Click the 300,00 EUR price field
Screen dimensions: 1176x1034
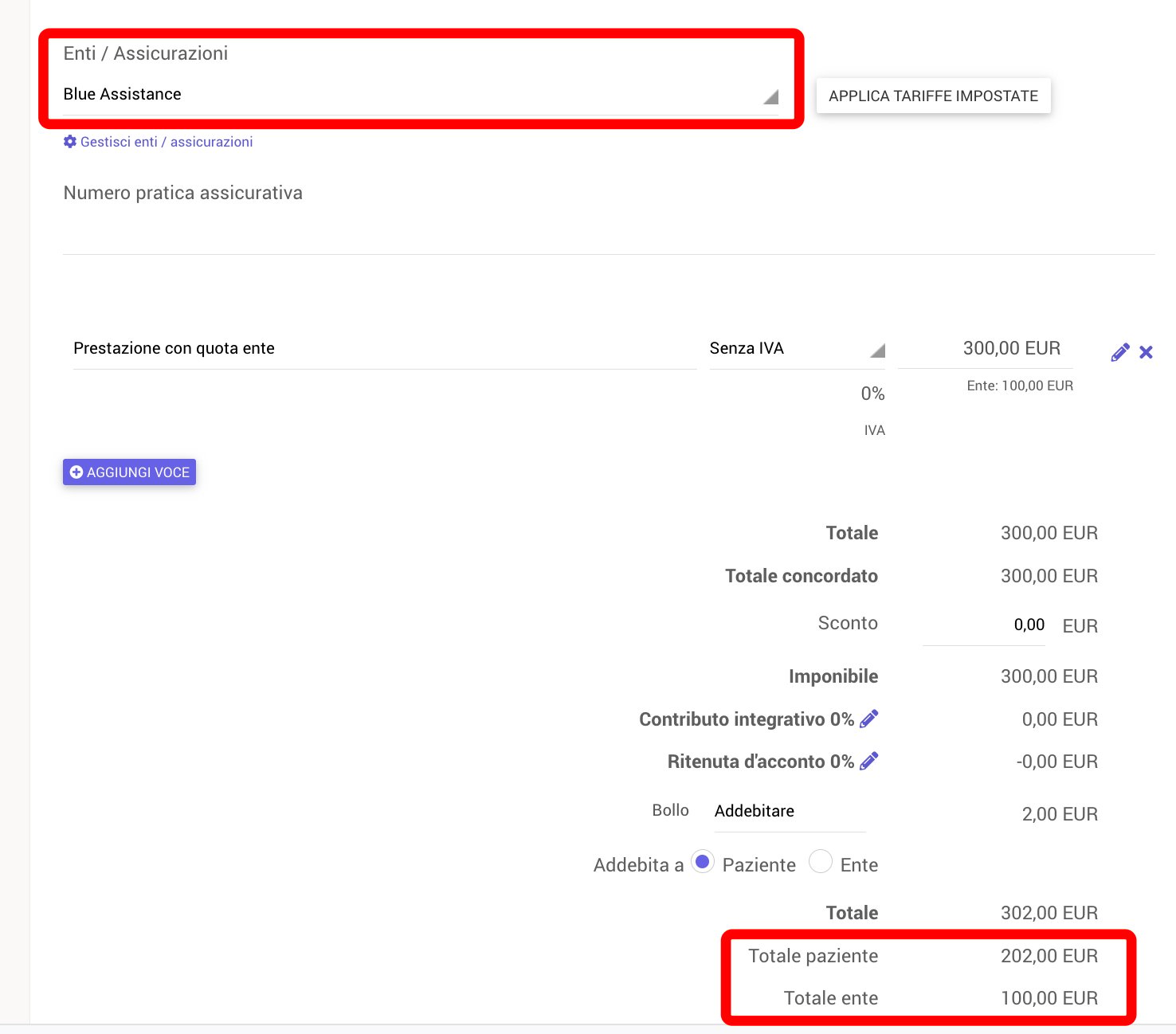[986, 349]
